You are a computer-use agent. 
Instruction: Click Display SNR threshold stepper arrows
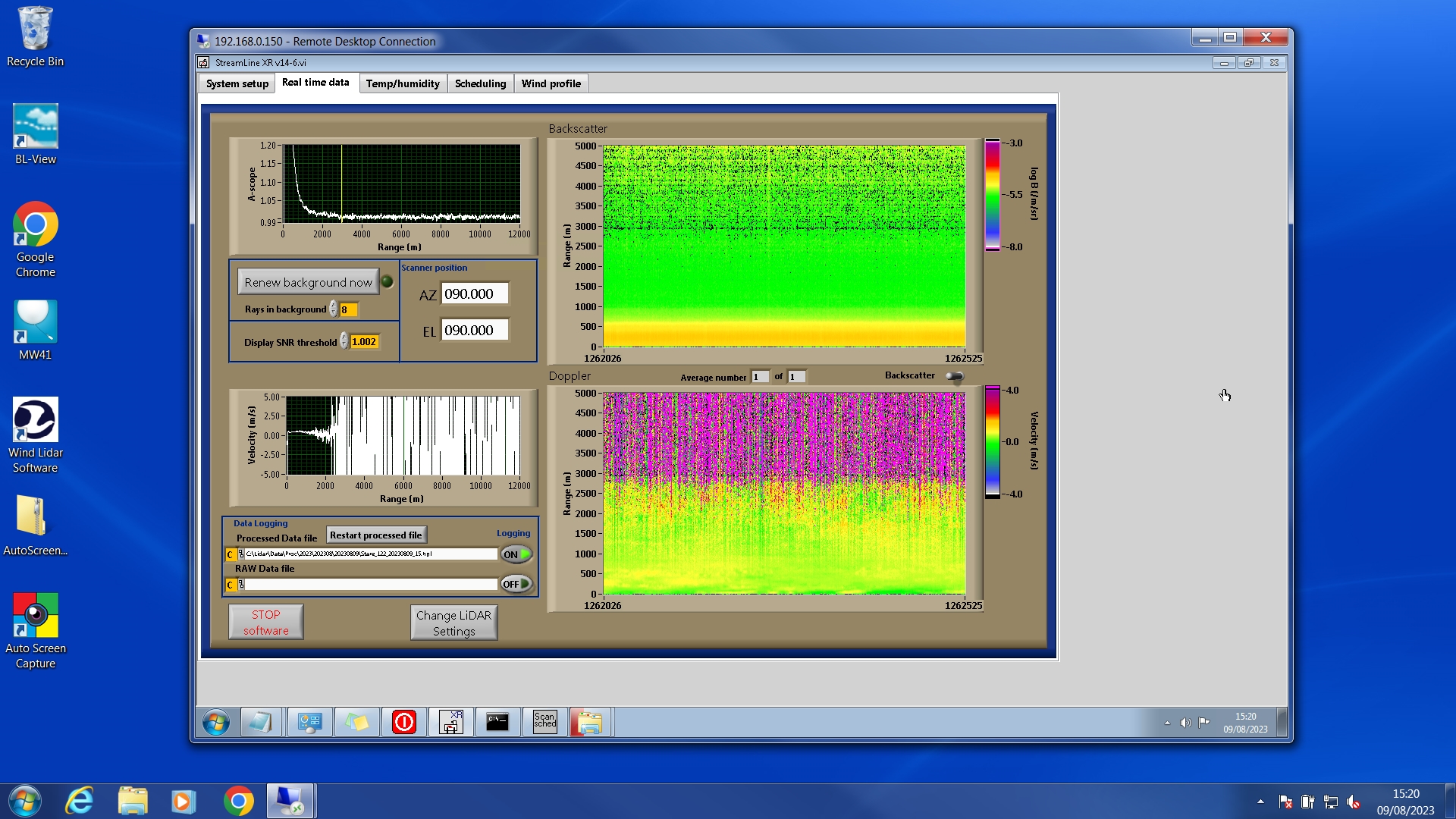344,342
